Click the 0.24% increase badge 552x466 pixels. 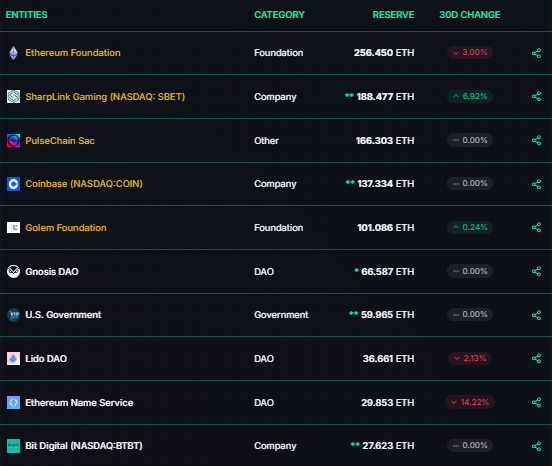(470, 227)
